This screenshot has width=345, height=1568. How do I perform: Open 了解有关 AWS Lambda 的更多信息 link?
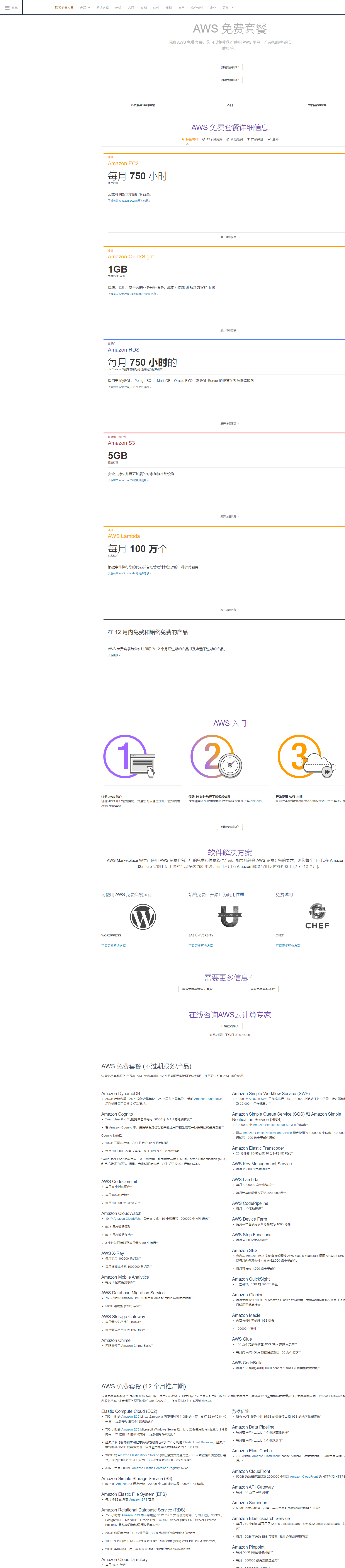click(x=130, y=573)
